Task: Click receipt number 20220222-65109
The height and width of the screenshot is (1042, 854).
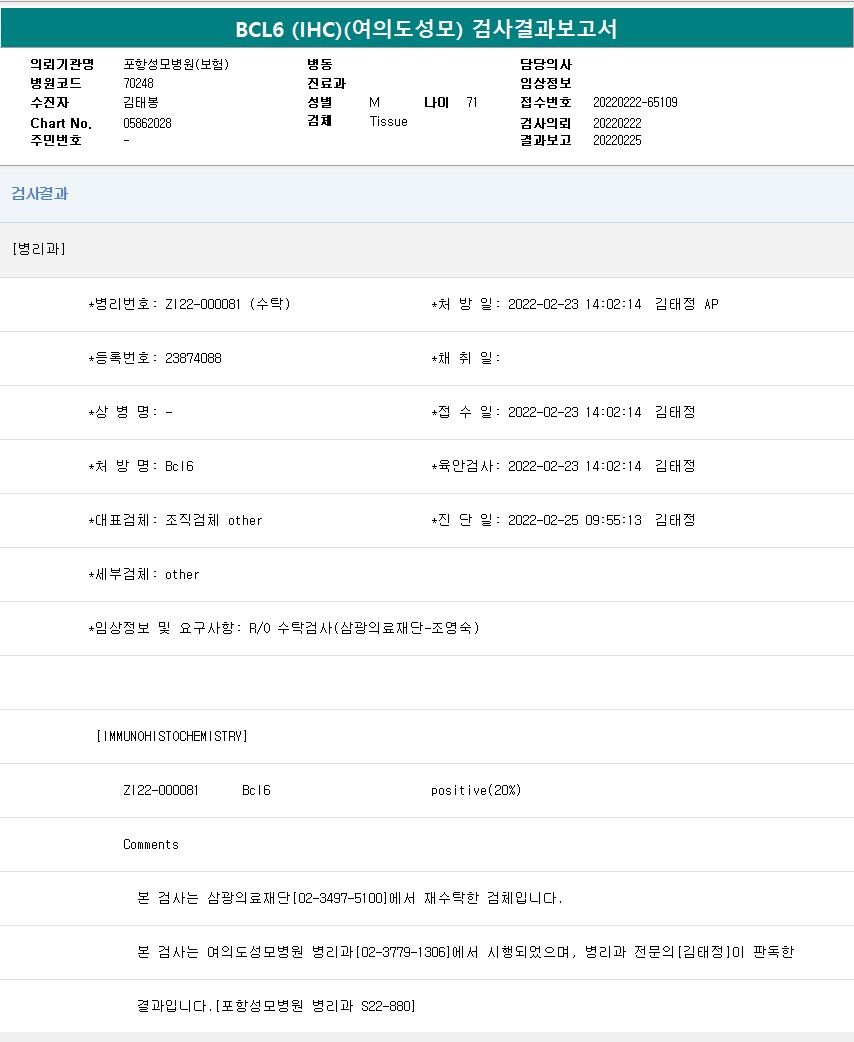Action: tap(635, 102)
